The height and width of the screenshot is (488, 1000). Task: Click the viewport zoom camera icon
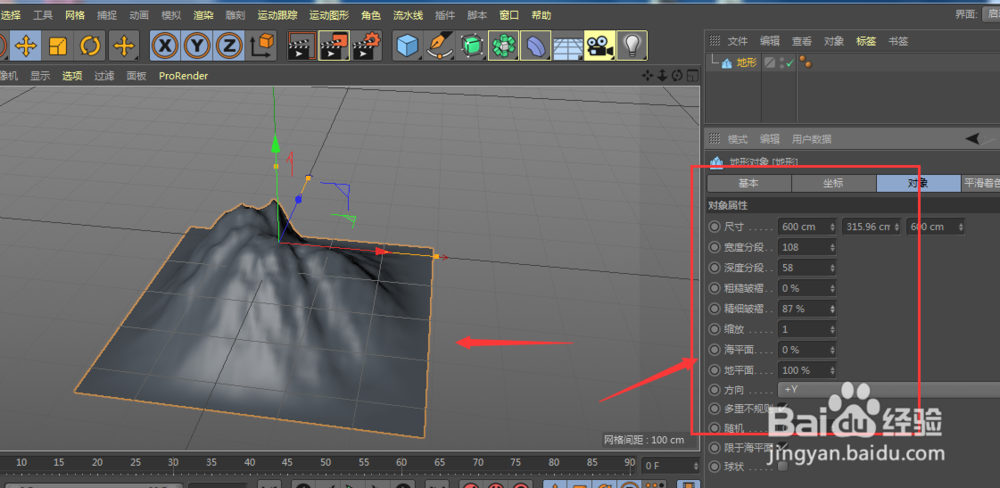(x=662, y=76)
